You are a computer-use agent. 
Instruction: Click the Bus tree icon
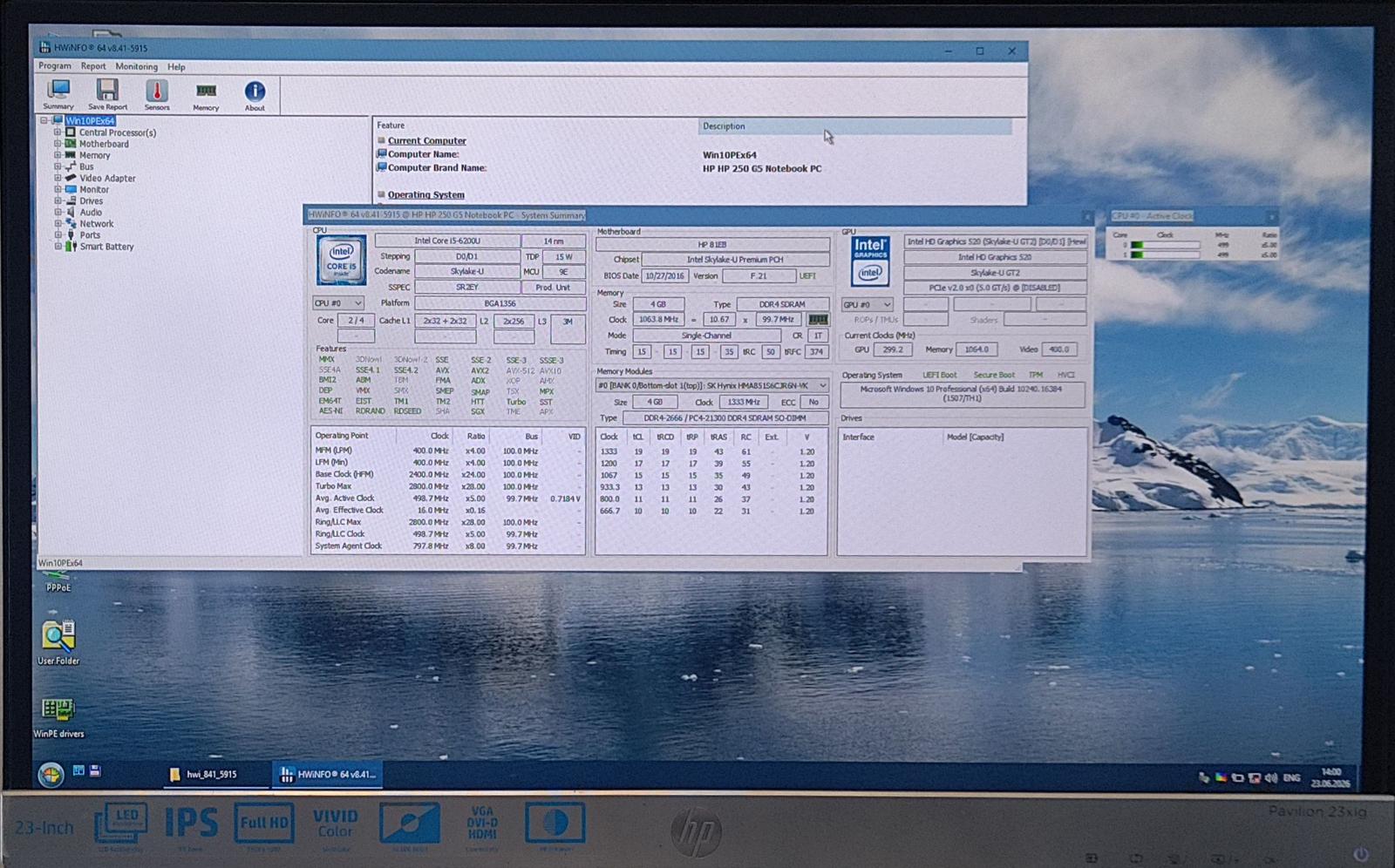click(71, 166)
